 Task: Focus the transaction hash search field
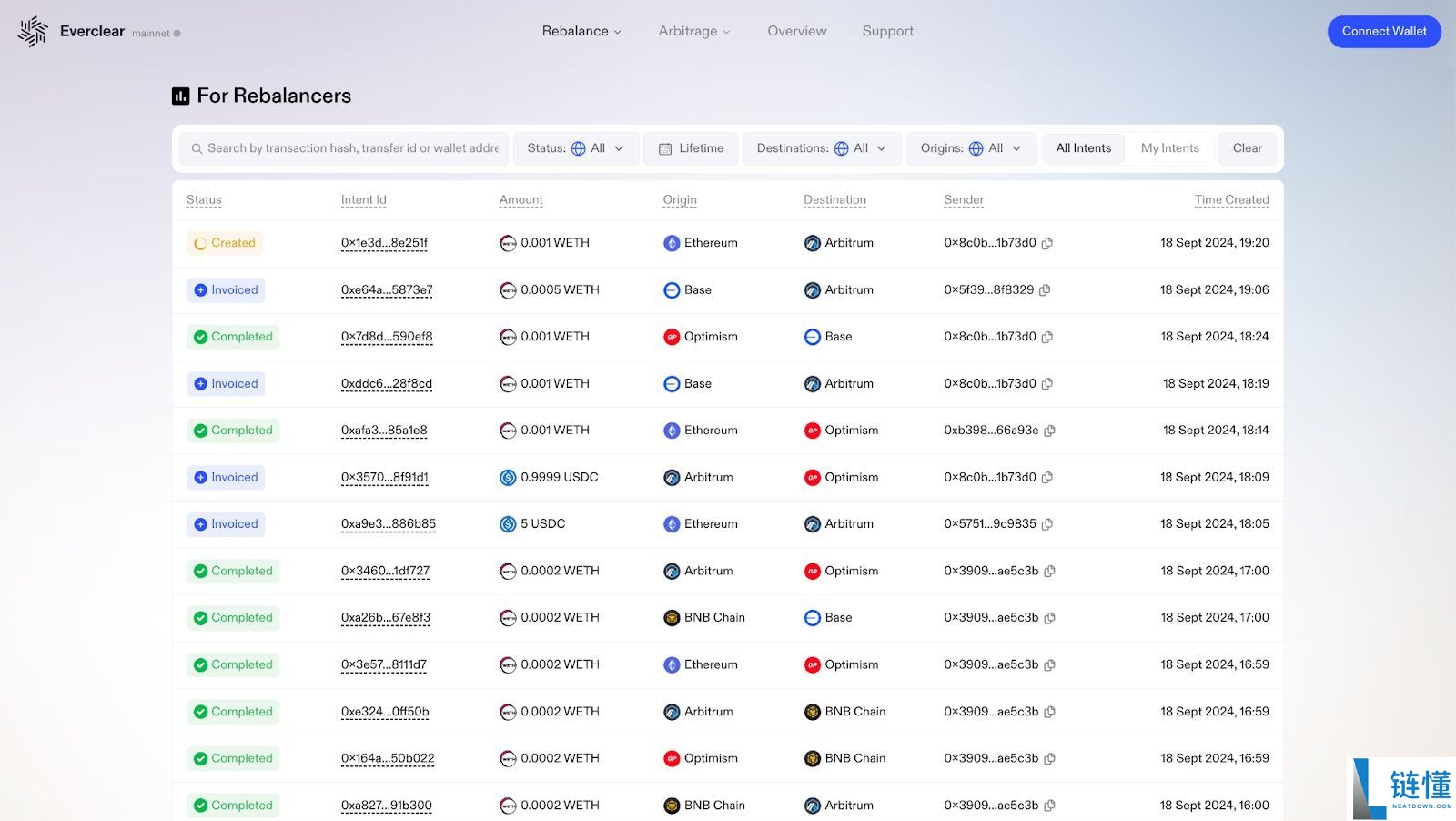344,148
